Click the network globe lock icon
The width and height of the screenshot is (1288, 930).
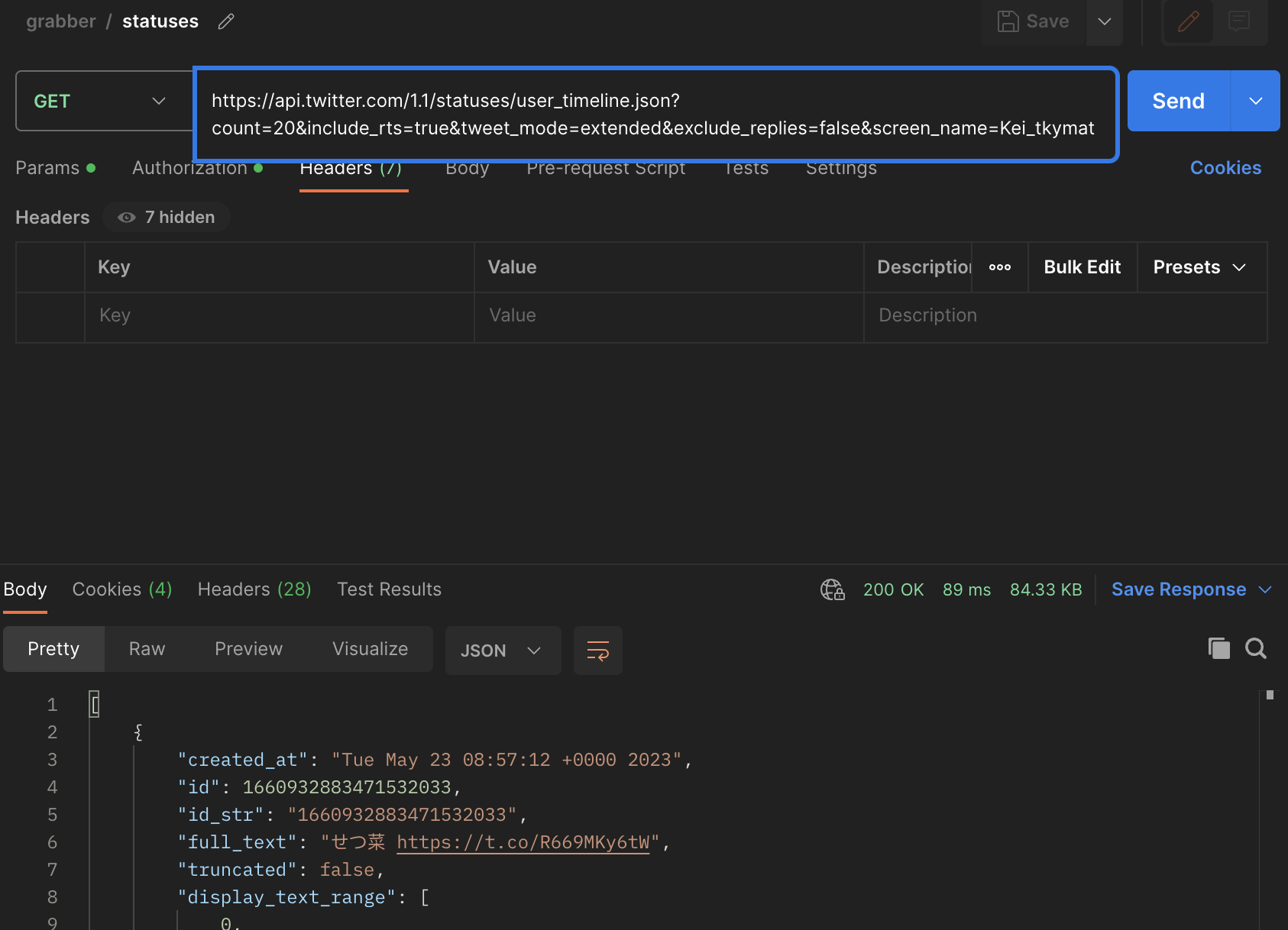(833, 589)
